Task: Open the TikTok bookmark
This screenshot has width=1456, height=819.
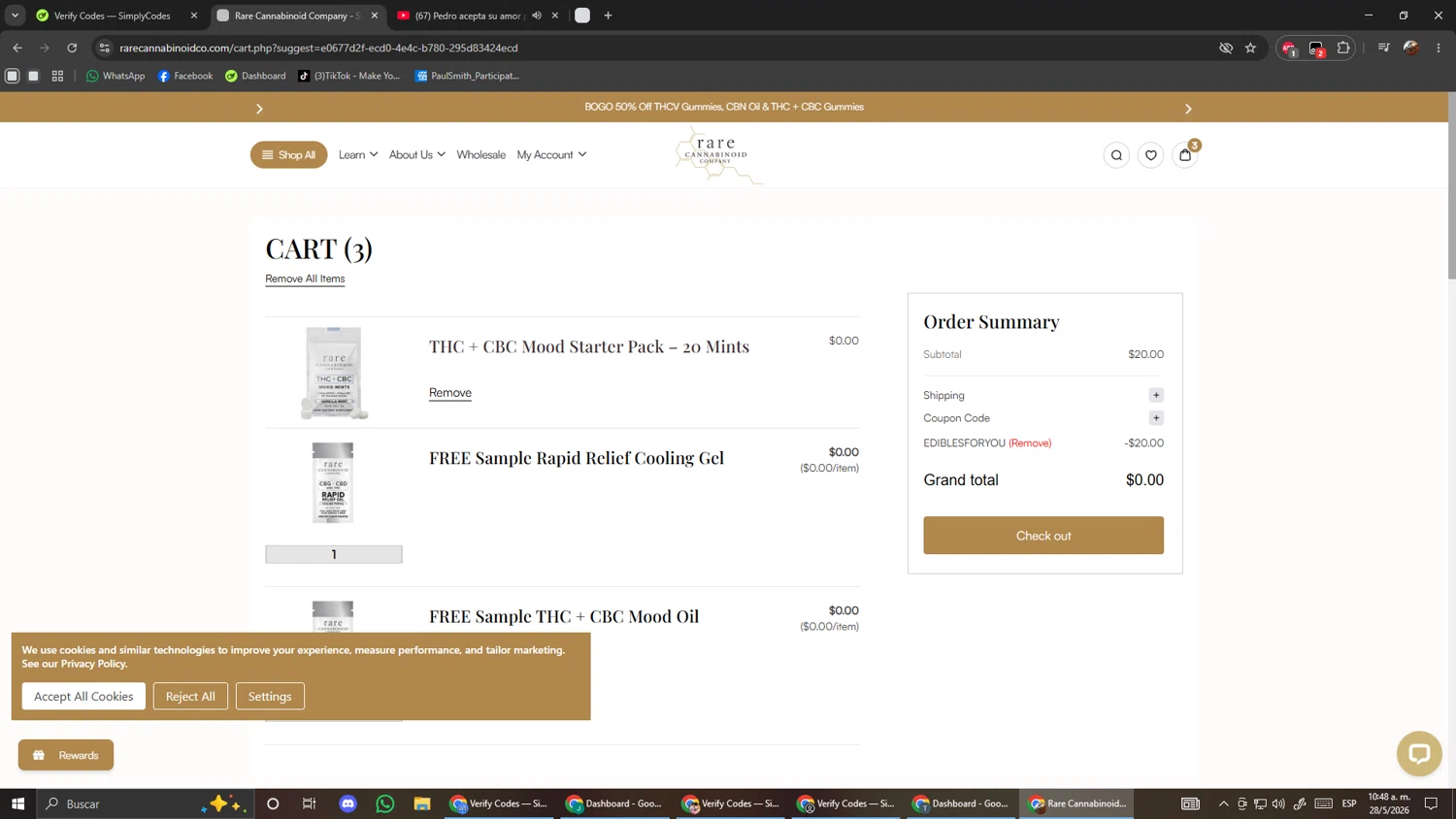Action: click(348, 76)
